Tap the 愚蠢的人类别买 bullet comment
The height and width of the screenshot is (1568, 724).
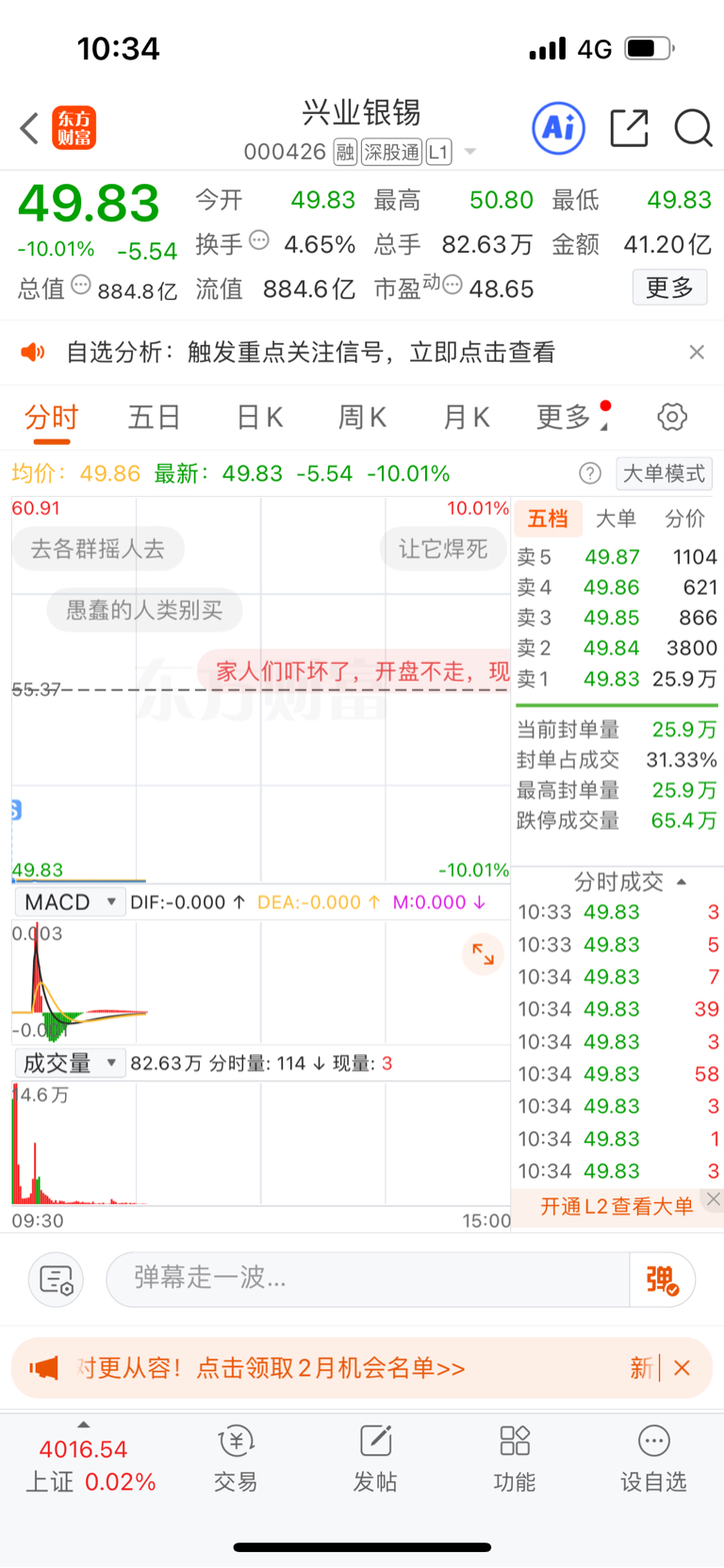(144, 610)
